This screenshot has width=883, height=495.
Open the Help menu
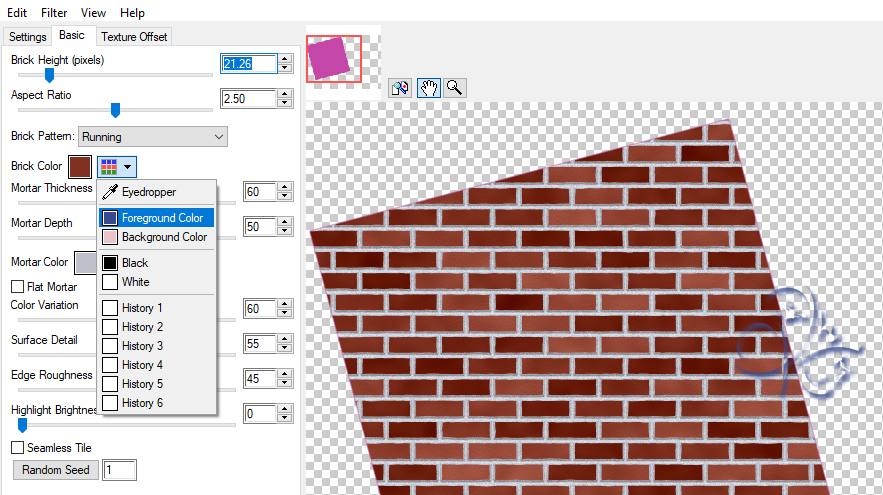132,12
